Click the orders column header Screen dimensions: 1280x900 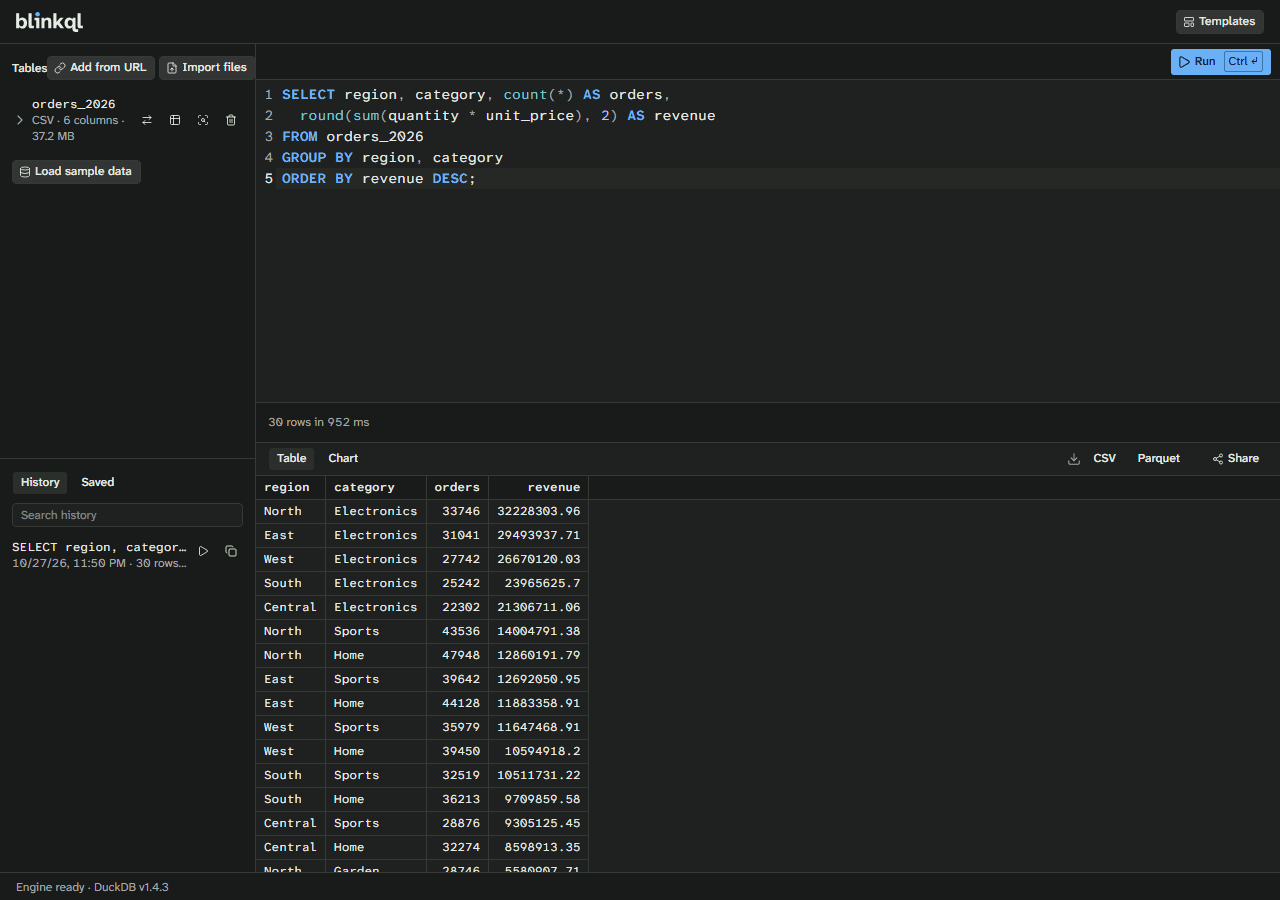[x=457, y=488]
